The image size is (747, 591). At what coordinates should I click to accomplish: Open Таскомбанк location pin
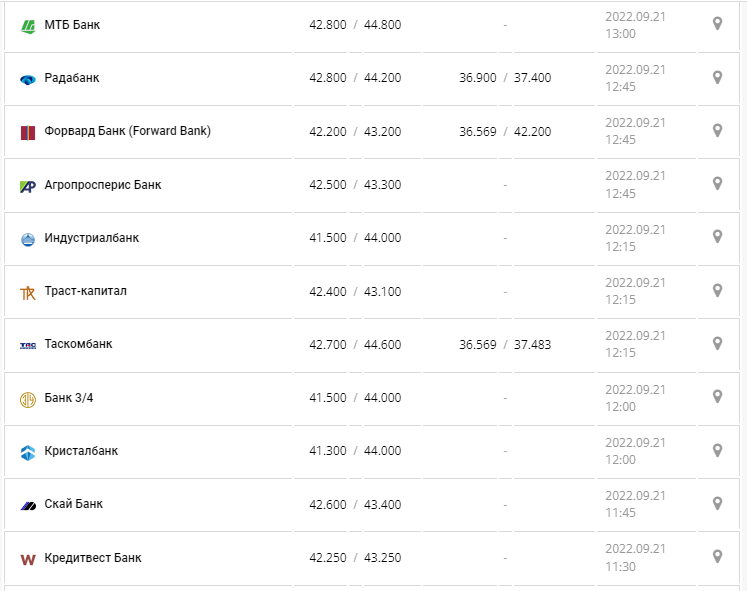717,343
